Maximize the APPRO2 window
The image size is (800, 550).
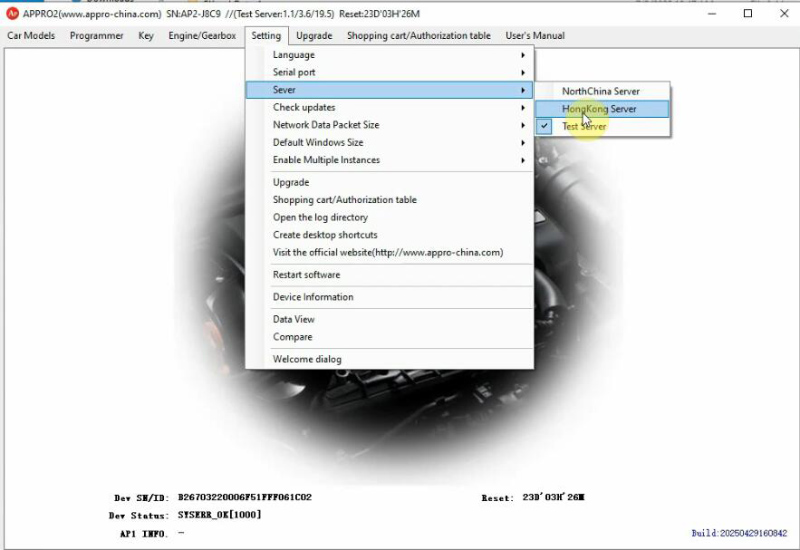(x=748, y=14)
